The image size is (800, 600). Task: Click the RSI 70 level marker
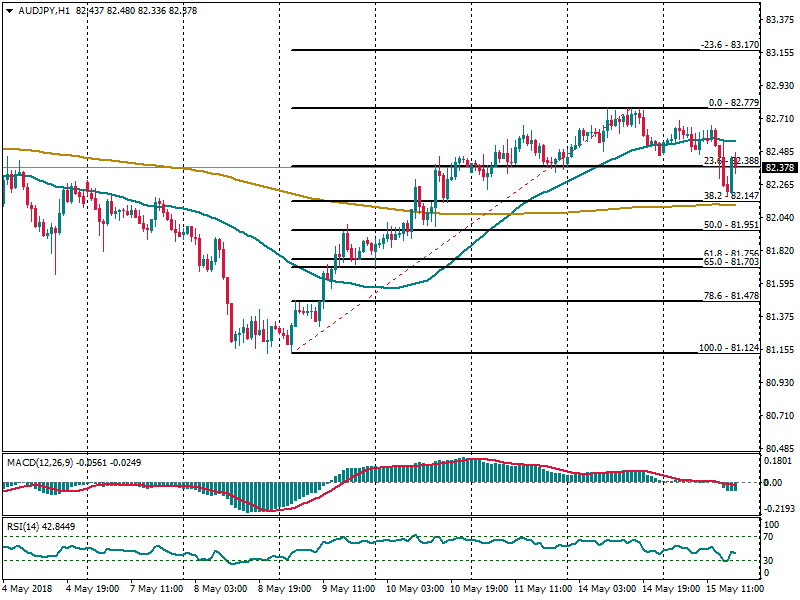[770, 537]
